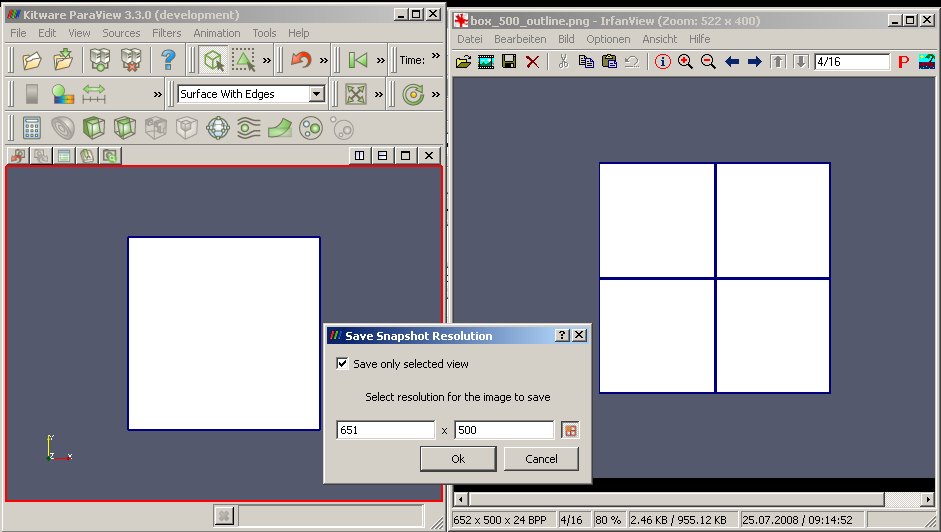941x532 pixels.
Task: Expand the undo toolbar overflow chevron
Action: point(323,60)
